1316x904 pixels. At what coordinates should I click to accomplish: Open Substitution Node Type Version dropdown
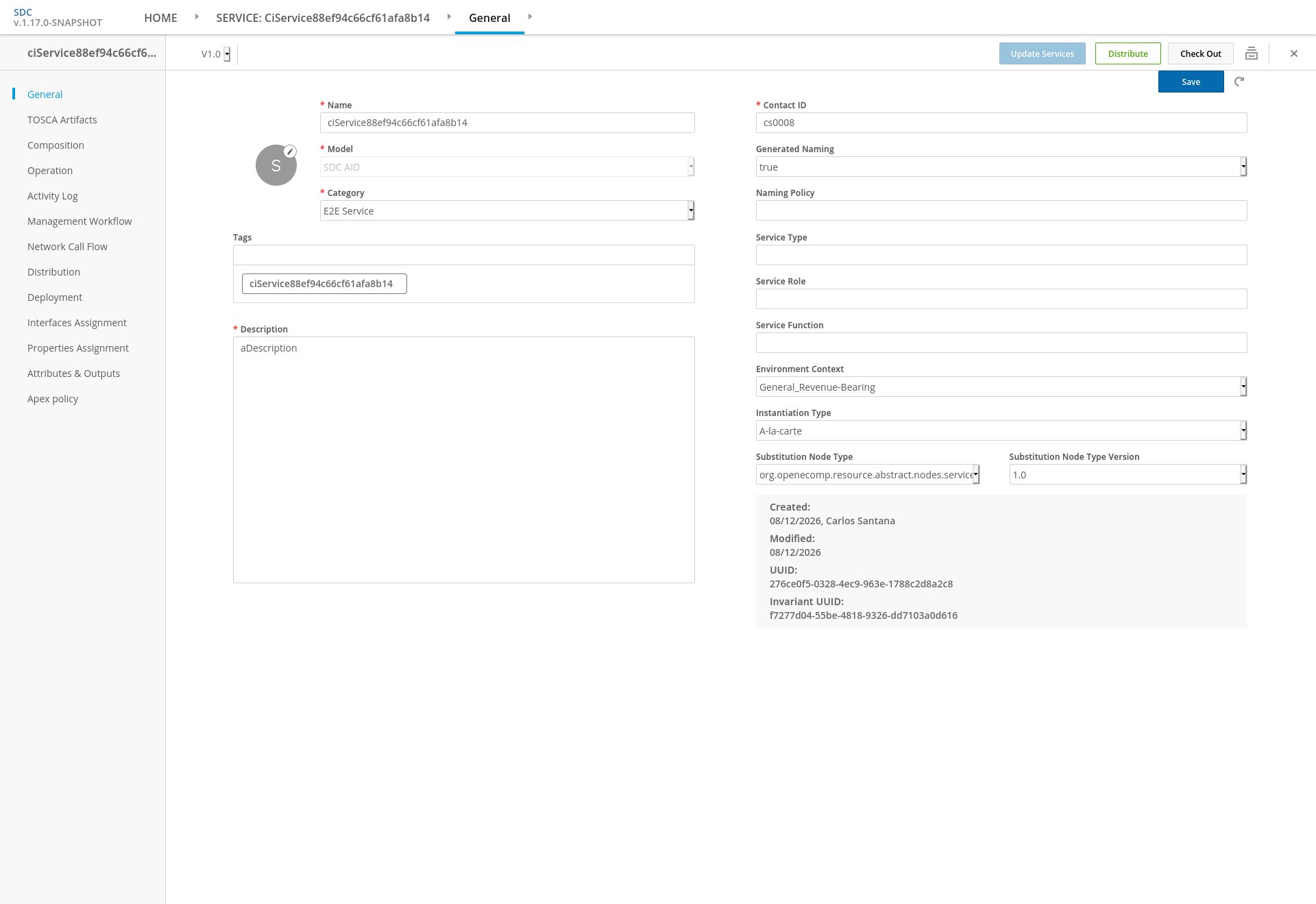click(1128, 474)
